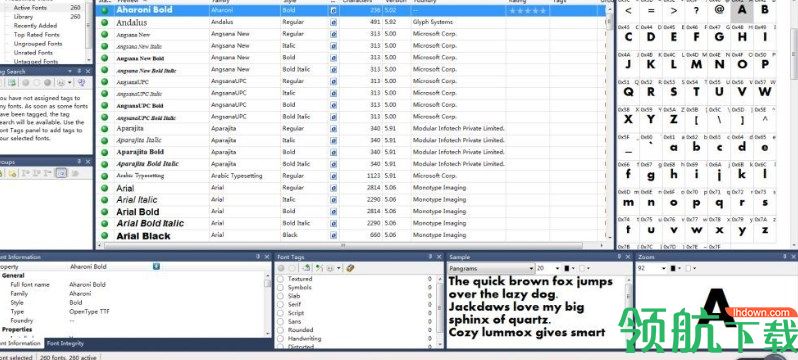Select Ungrouped Fonts in the sidebar

click(x=38, y=44)
